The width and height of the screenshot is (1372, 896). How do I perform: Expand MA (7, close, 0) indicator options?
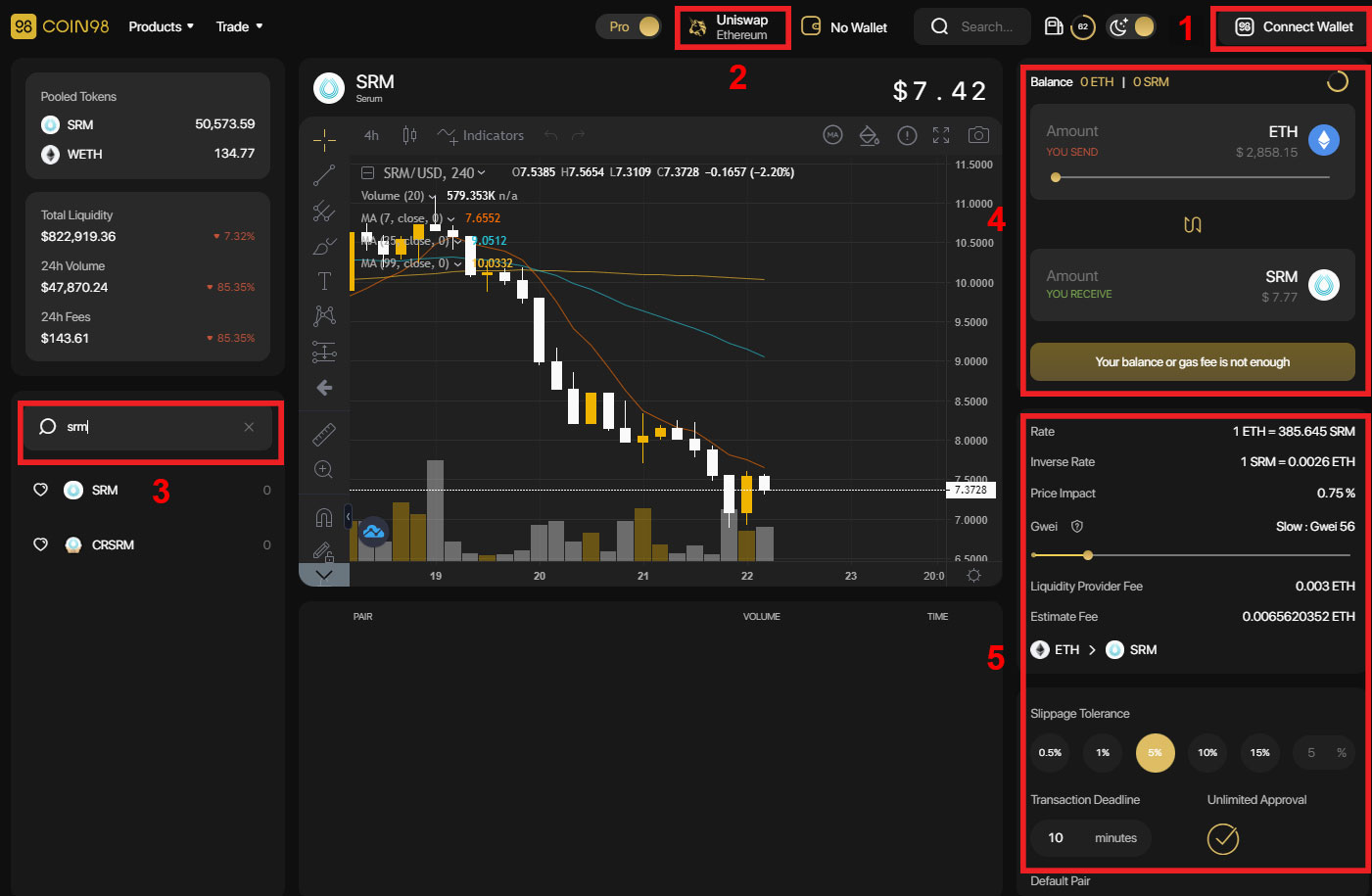(x=450, y=218)
